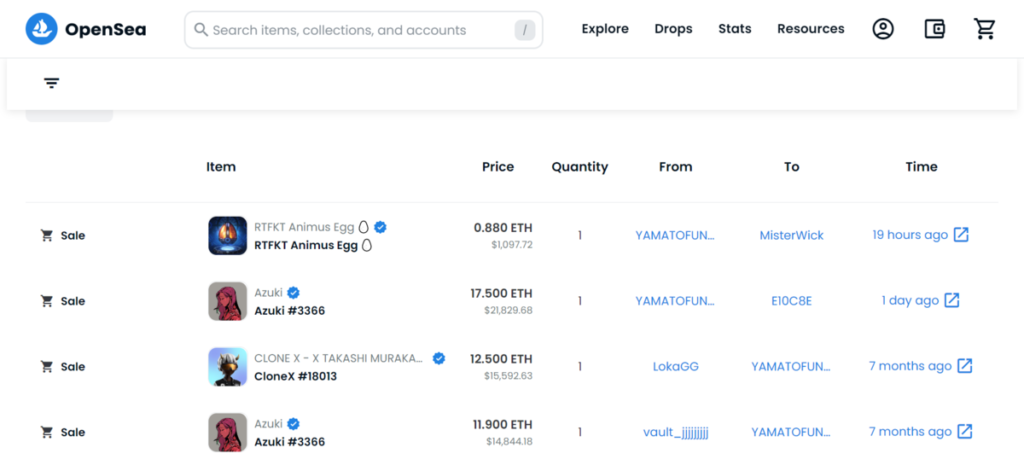Open LokaGG seller profile link
Viewport: 1024px width, 465px height.
coord(675,366)
